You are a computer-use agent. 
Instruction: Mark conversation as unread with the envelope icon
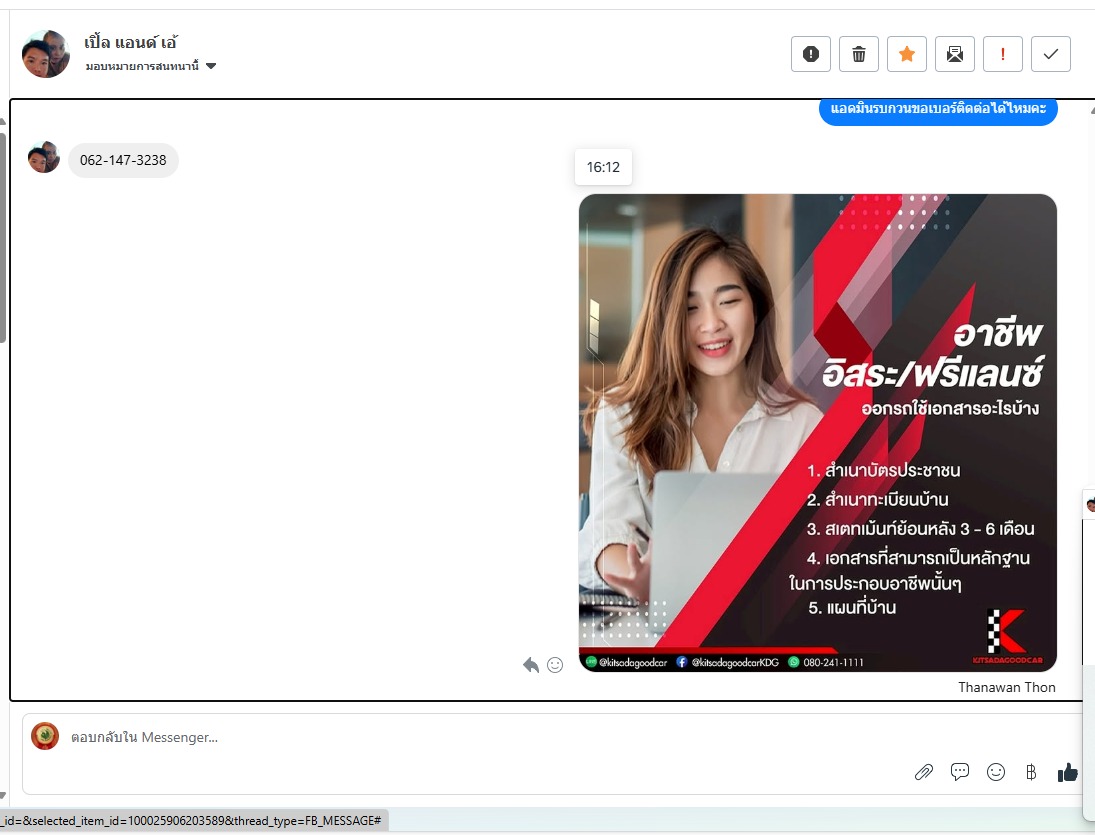(x=955, y=54)
